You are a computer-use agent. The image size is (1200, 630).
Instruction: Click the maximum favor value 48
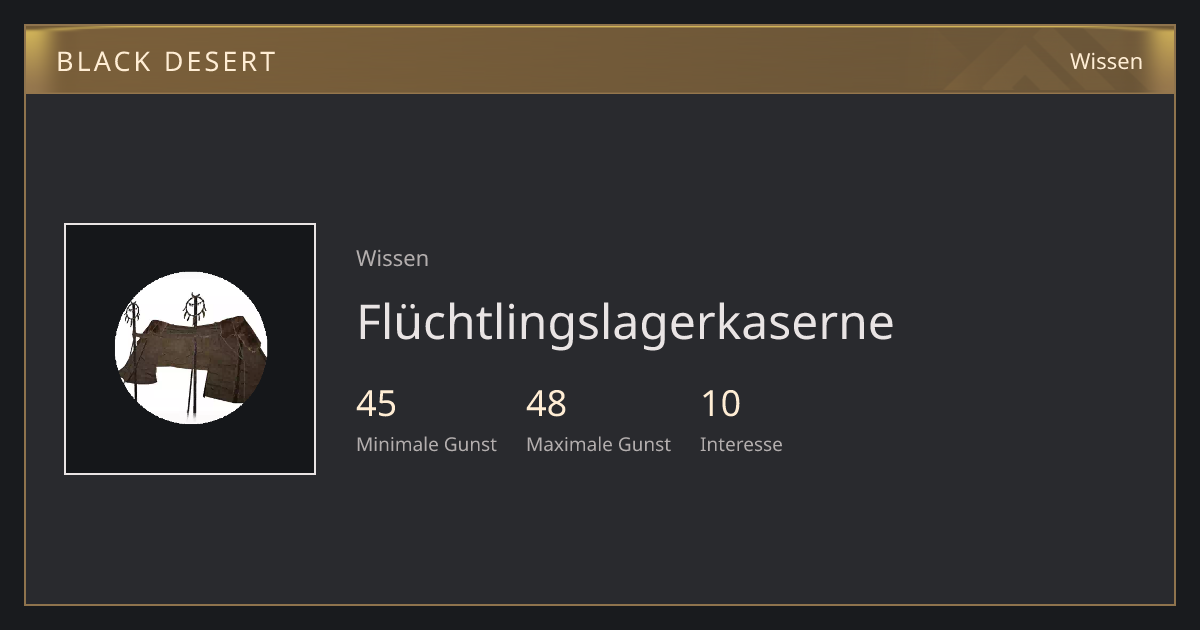click(546, 404)
